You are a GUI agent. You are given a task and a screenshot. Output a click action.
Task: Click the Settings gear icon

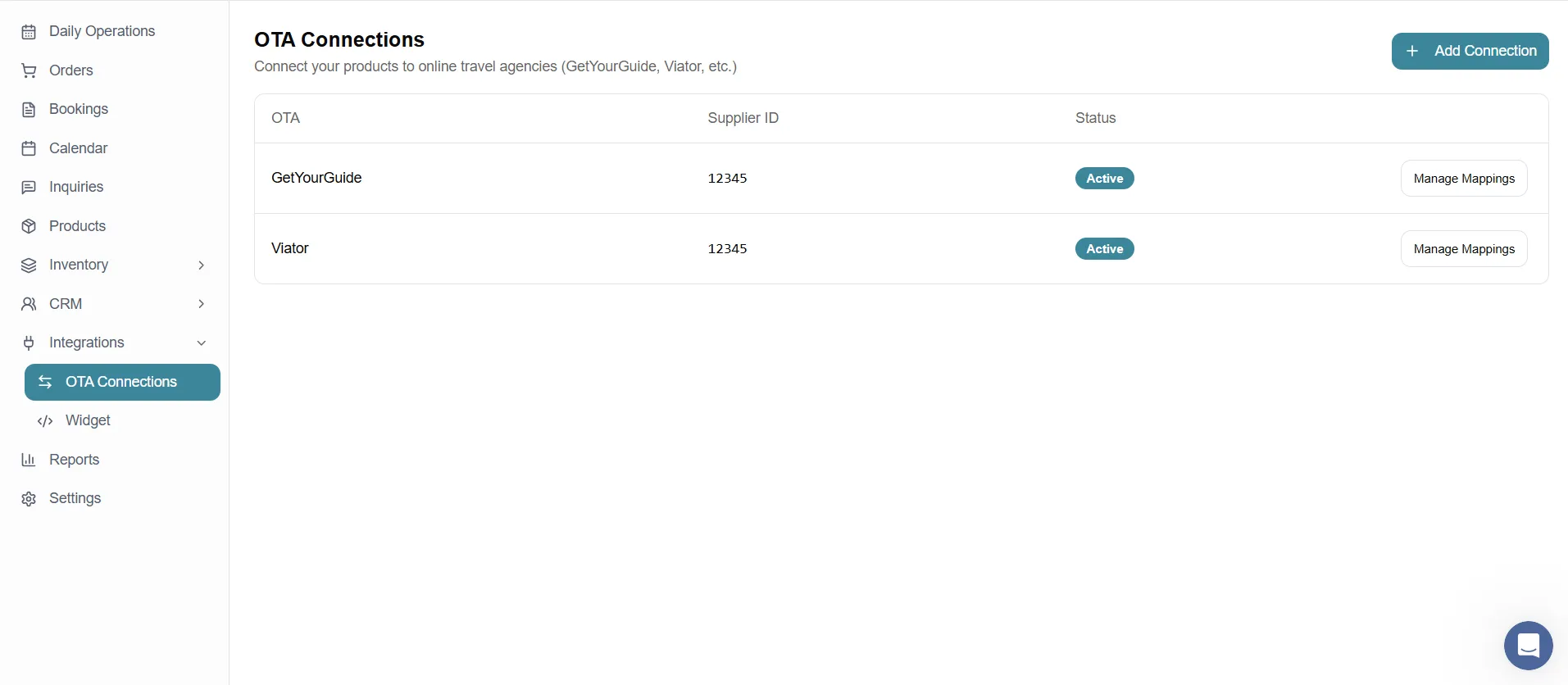coord(29,499)
